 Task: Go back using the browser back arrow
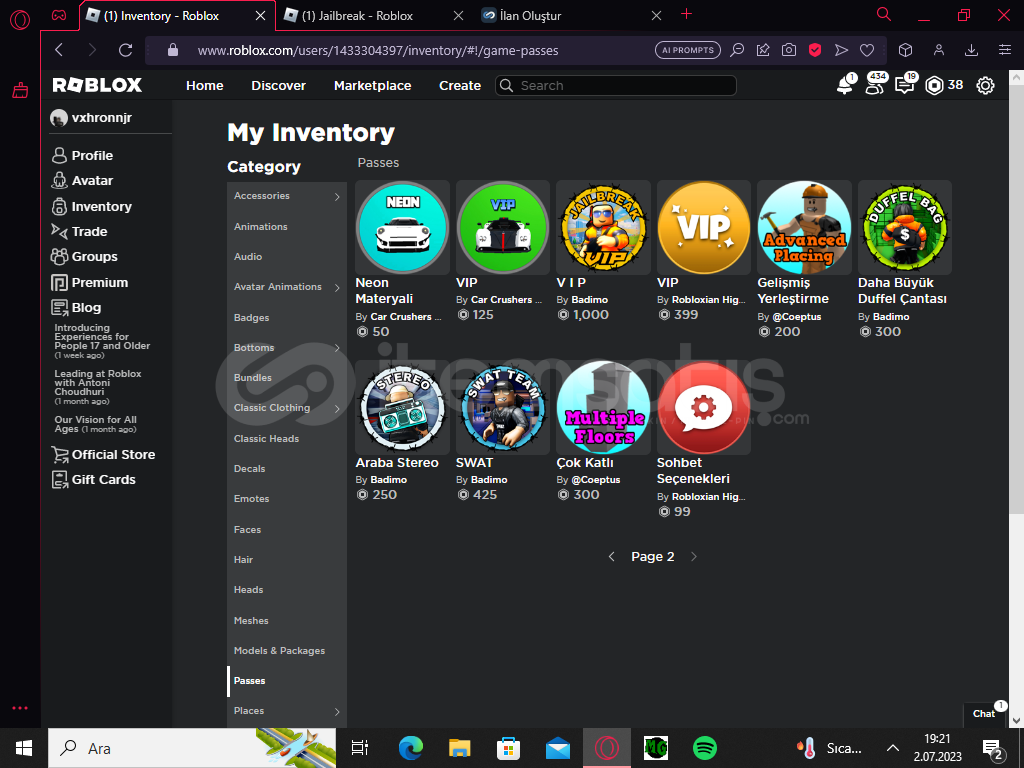pyautogui.click(x=59, y=50)
